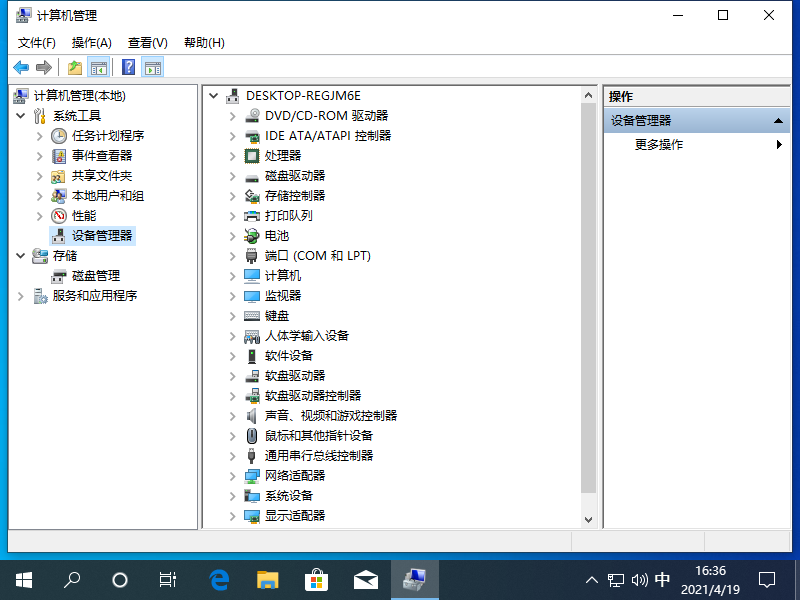This screenshot has height=600, width=800.
Task: Open Microsoft Edge from taskbar
Action: click(x=219, y=580)
